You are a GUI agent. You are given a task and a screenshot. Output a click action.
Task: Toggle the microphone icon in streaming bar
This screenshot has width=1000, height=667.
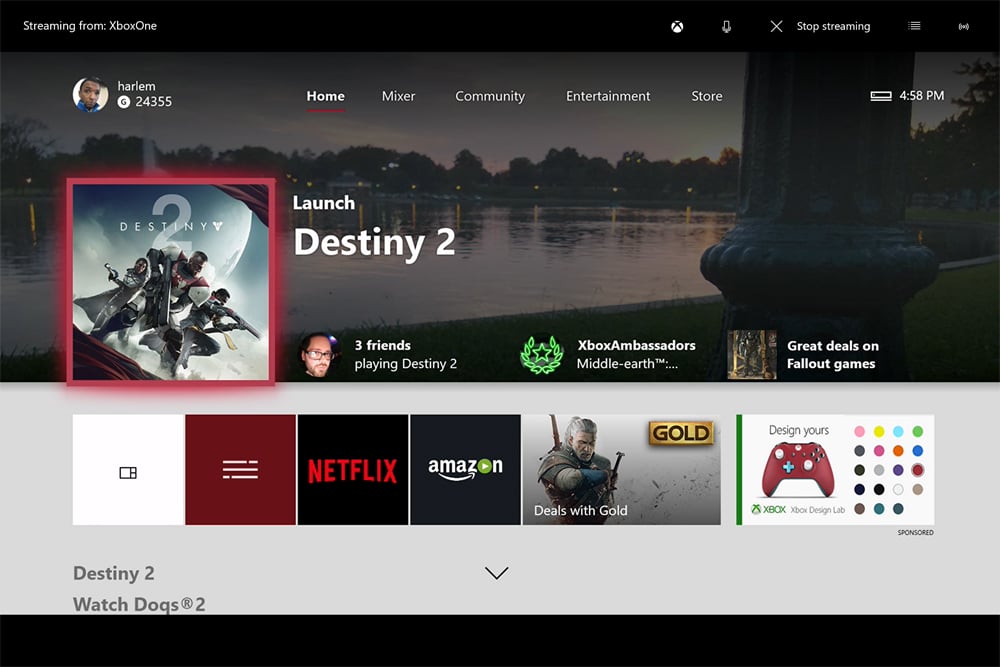click(x=726, y=26)
